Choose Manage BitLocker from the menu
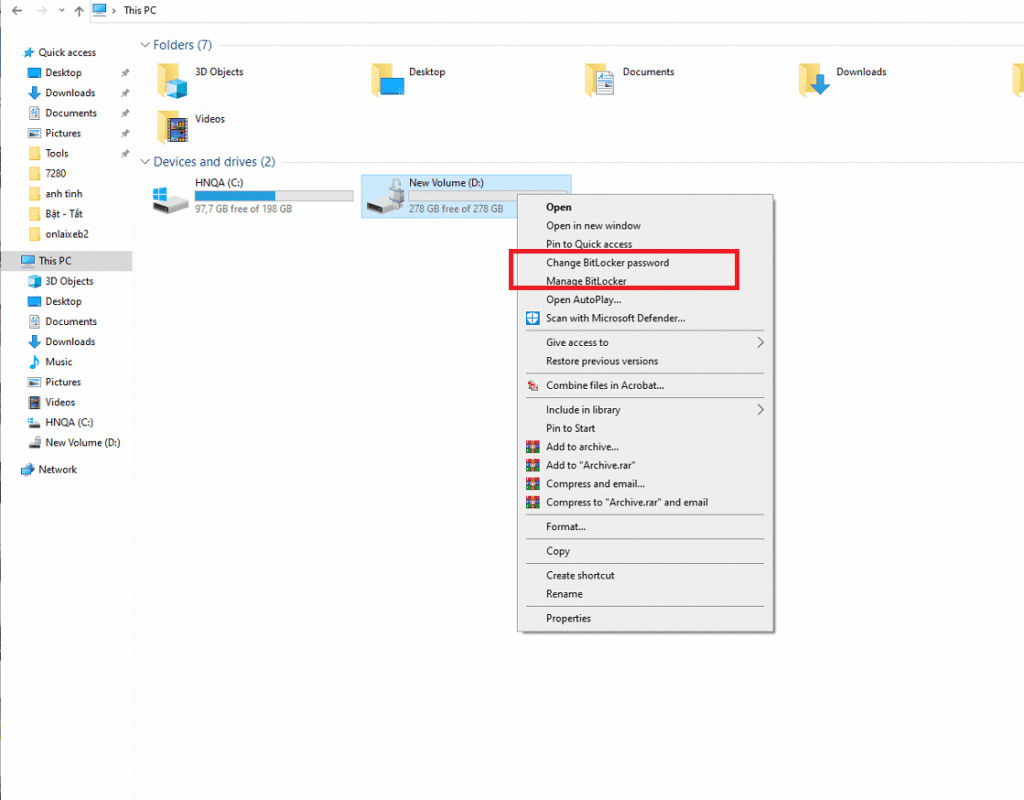The height and width of the screenshot is (800, 1024). (585, 281)
